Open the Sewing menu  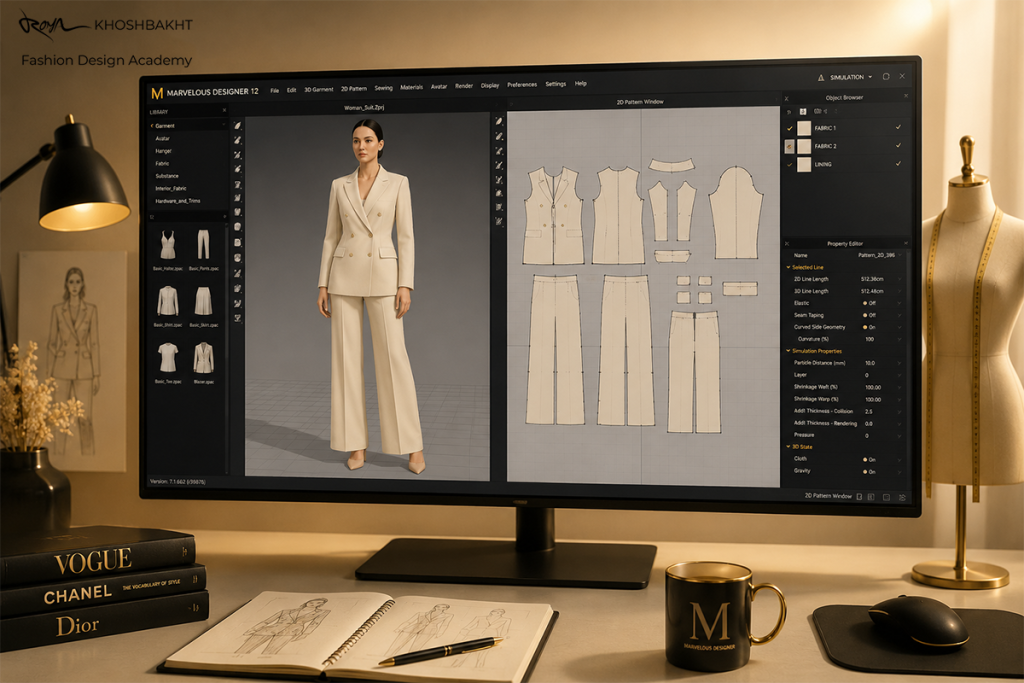tap(383, 88)
